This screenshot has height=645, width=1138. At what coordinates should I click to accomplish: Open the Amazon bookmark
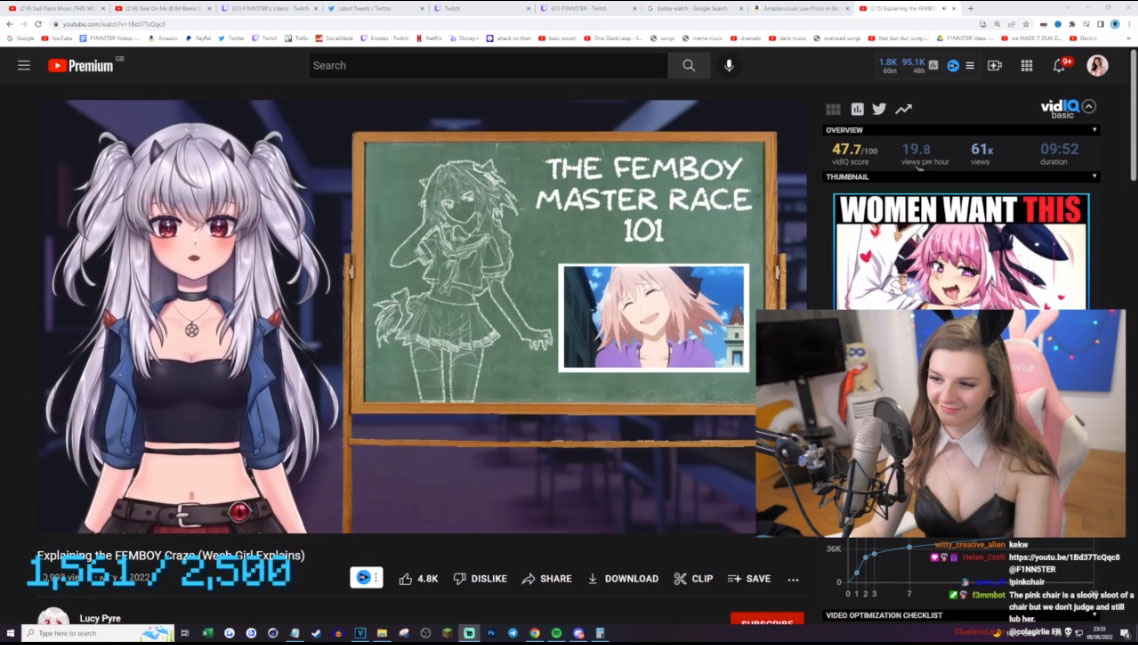point(164,38)
